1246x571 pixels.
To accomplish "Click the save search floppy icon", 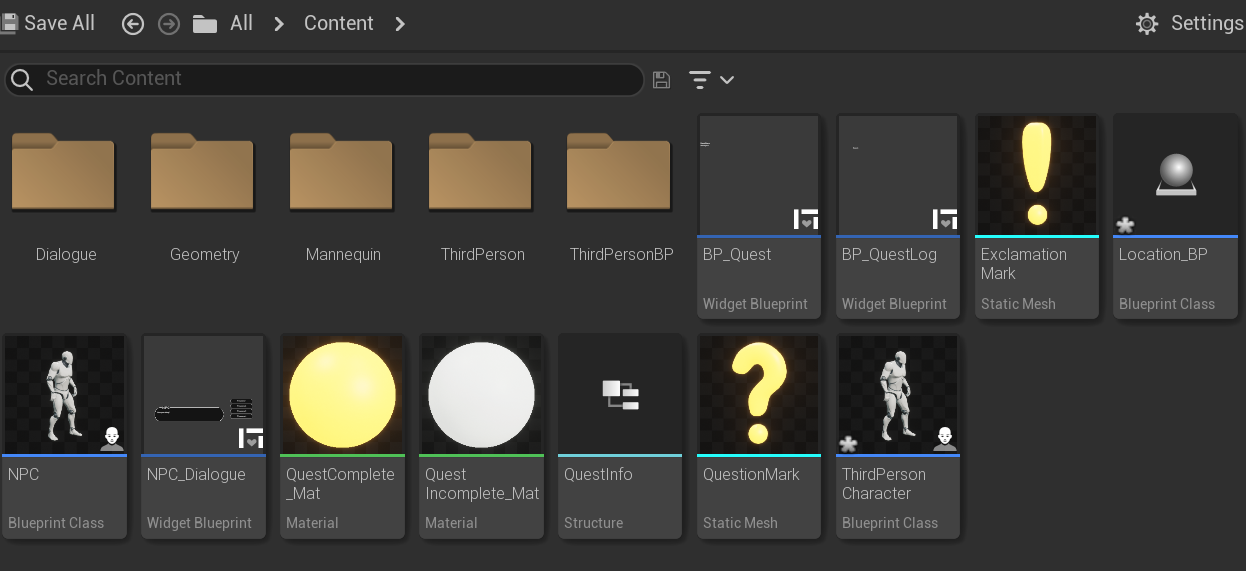I will point(661,80).
